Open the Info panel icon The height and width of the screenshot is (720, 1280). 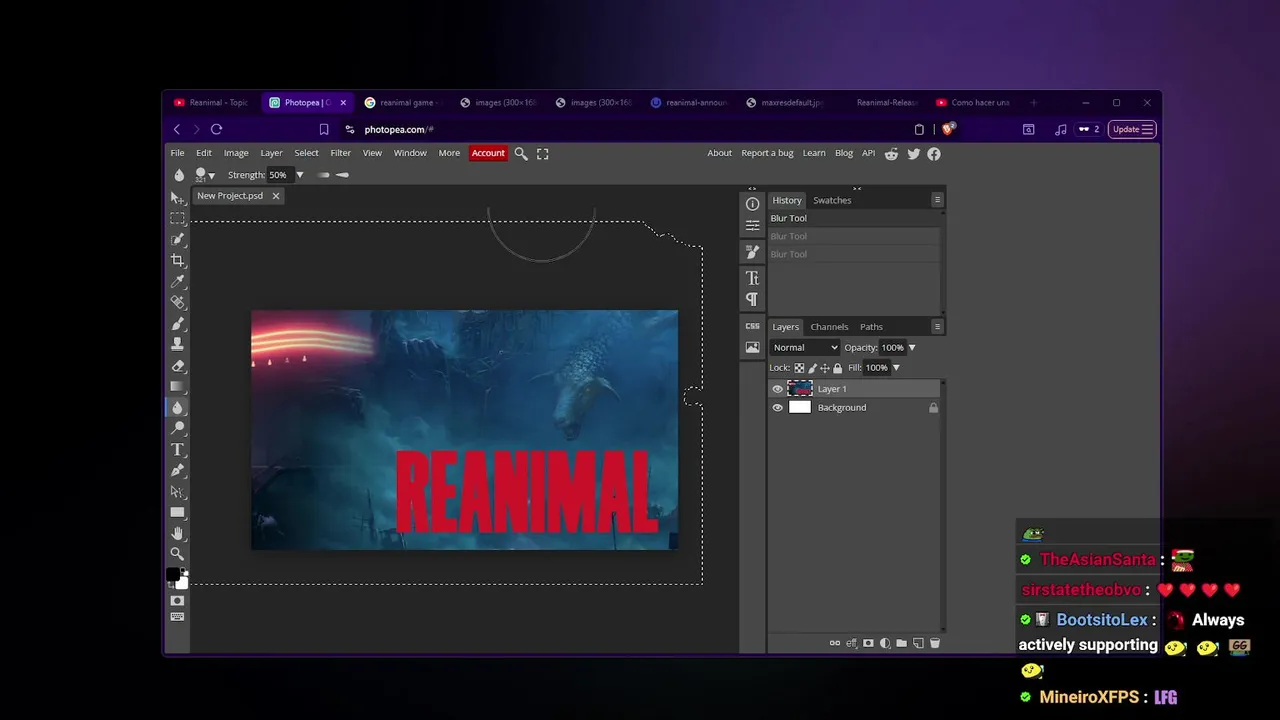click(x=752, y=204)
